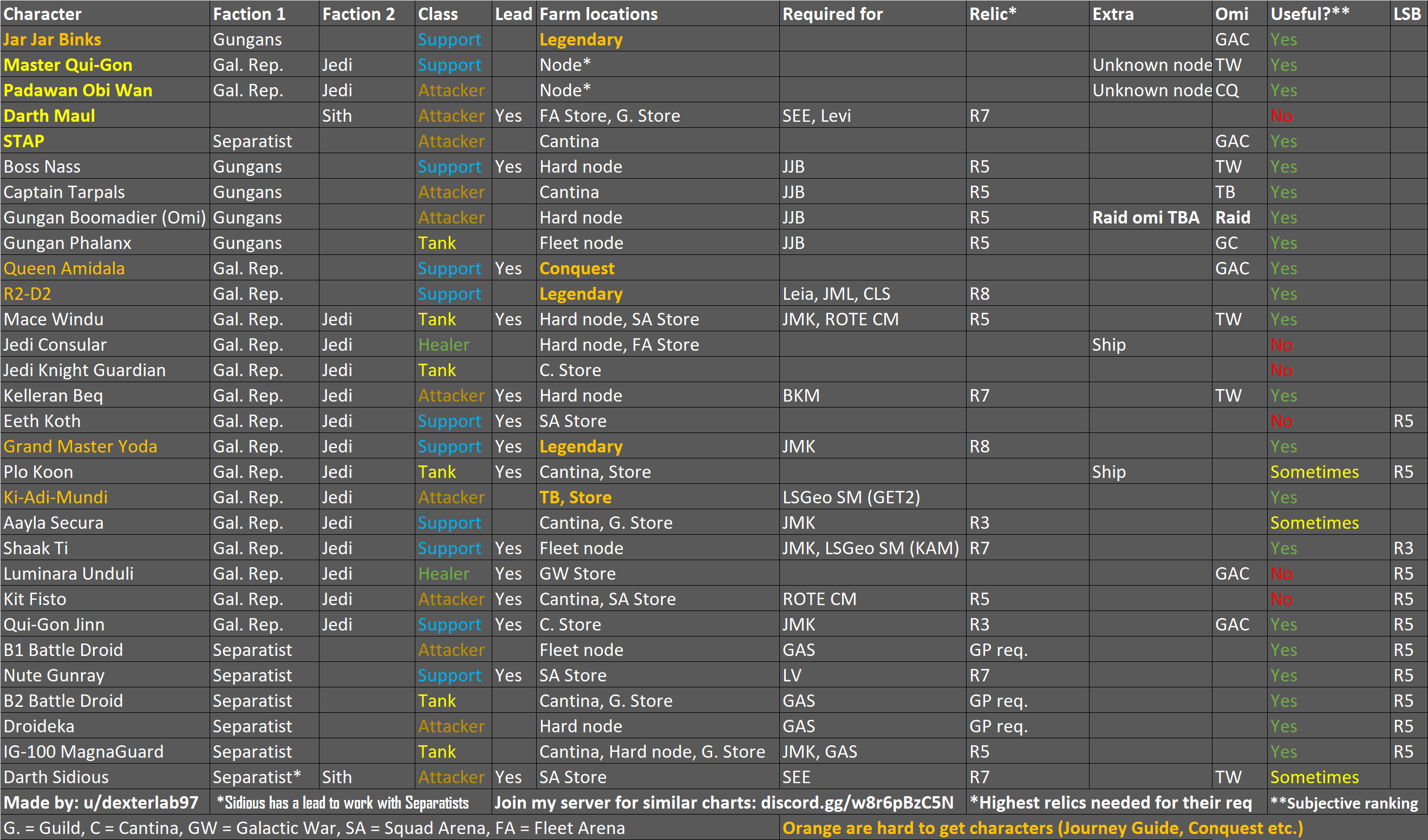Image resolution: width=1428 pixels, height=840 pixels.
Task: Click the Leia, JML, CLS requirement cell
Action: [x=836, y=293]
